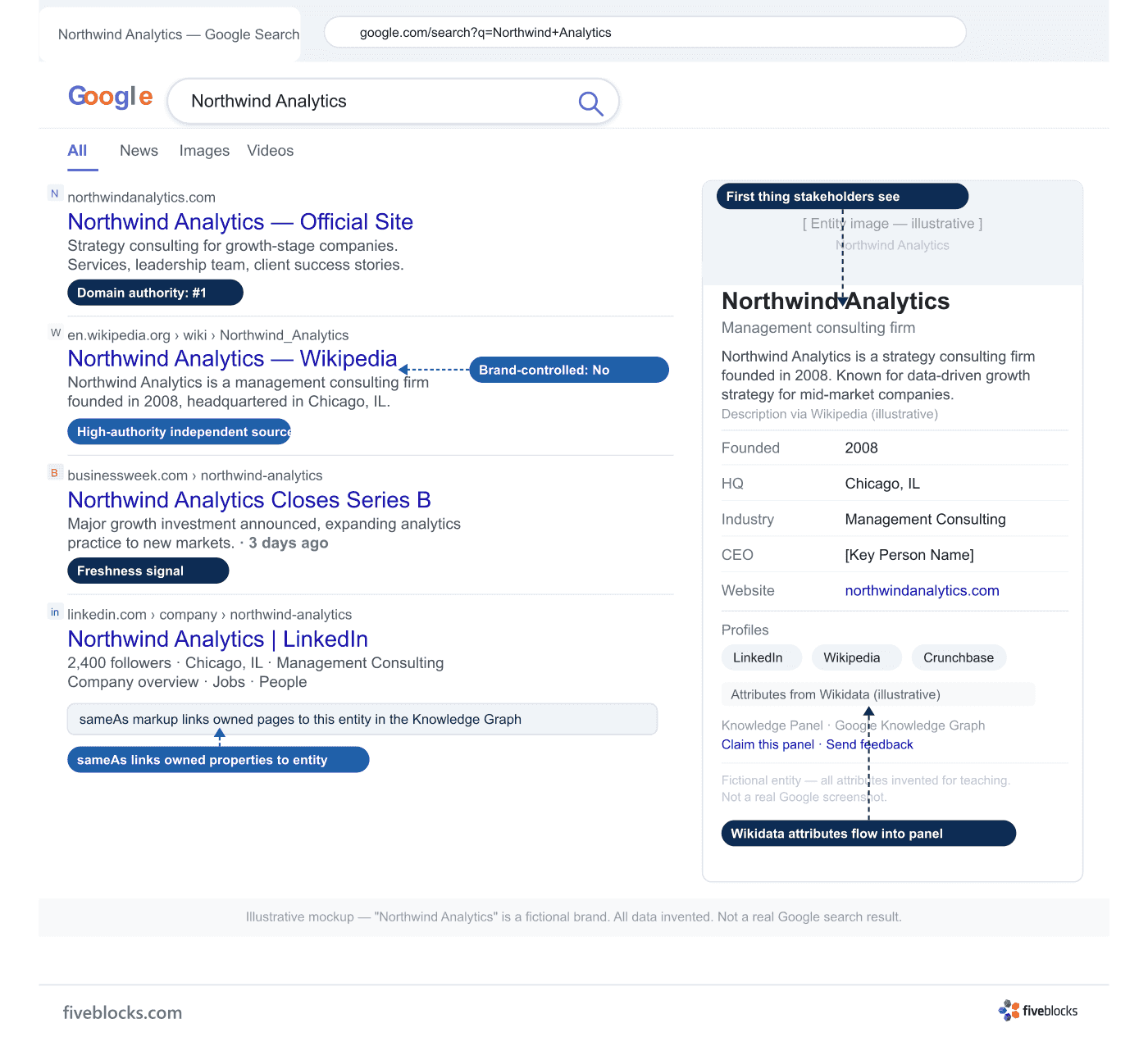
Task: Open Northwind Analytics | LinkedIn result
Action: pyautogui.click(x=217, y=639)
